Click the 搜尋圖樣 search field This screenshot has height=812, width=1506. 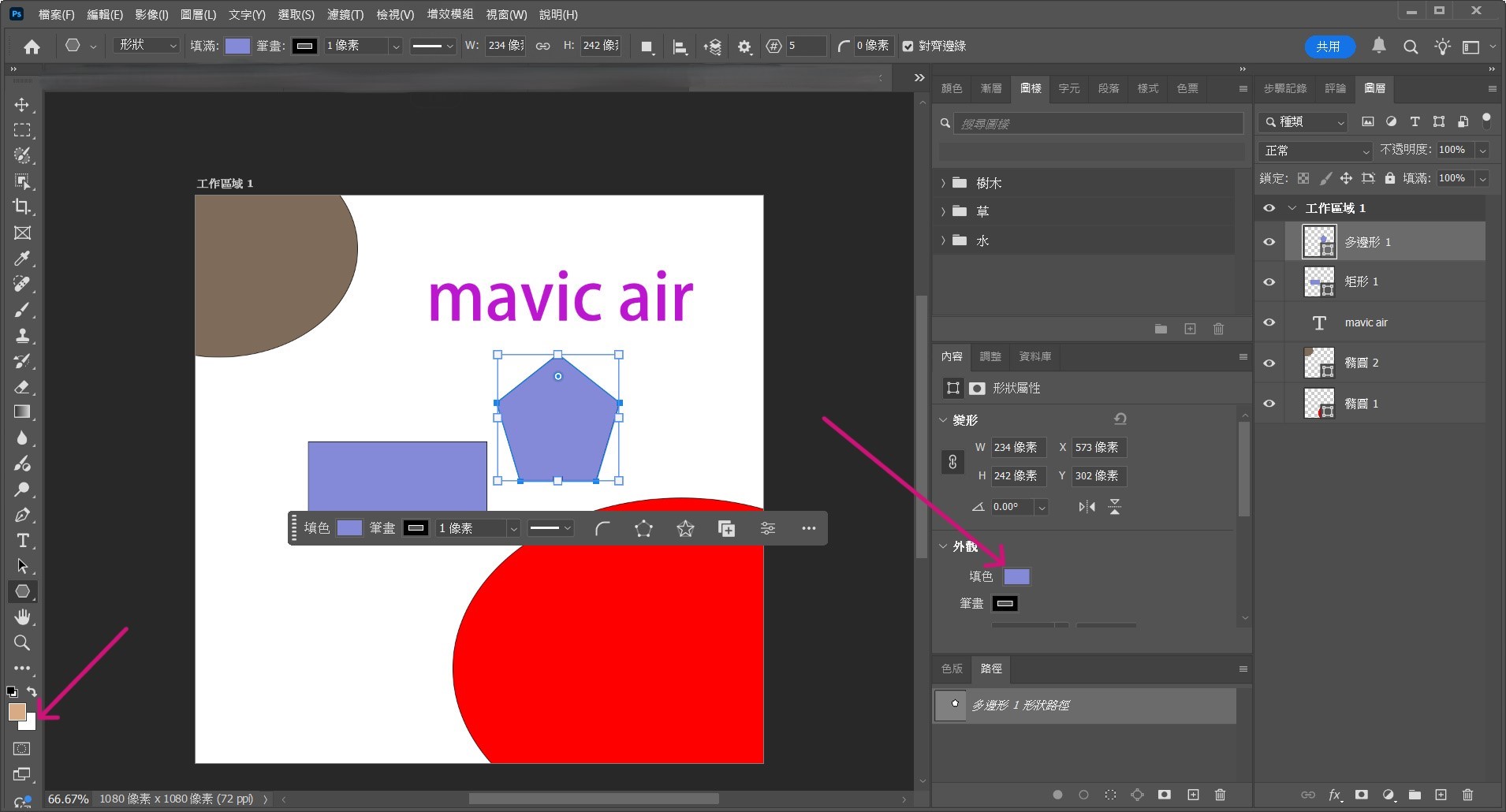pos(1098,124)
